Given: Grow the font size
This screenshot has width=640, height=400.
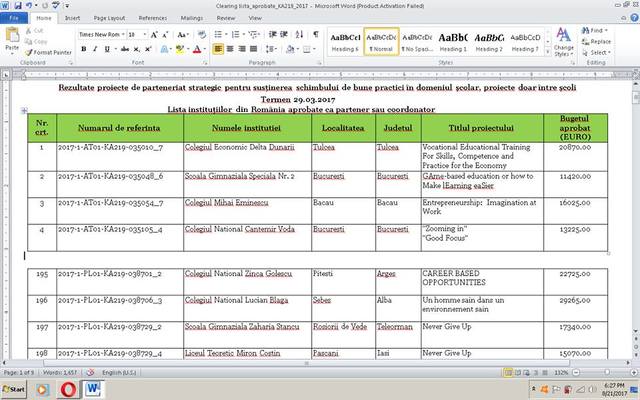Looking at the screenshot, I should click(x=154, y=35).
